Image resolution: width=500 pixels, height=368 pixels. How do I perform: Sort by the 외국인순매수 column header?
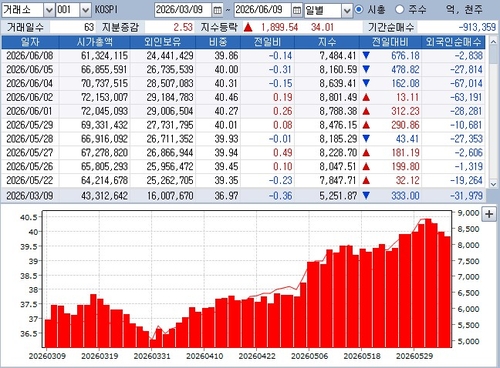[454, 42]
